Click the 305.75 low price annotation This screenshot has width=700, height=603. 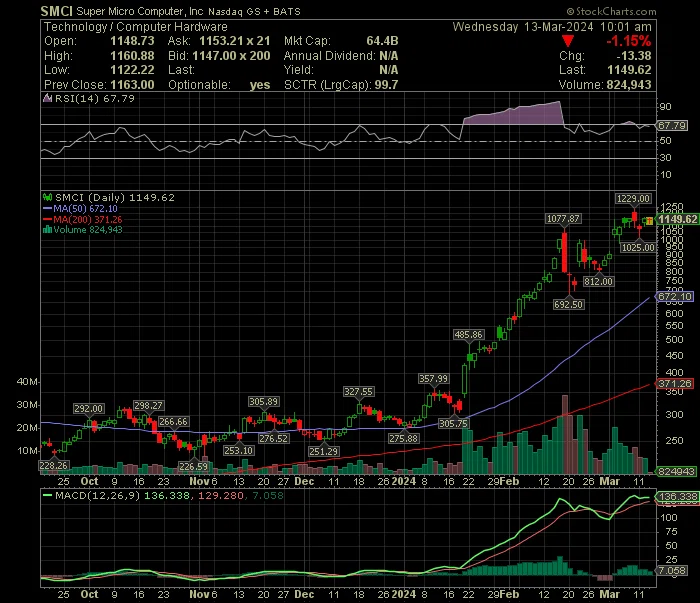point(453,424)
